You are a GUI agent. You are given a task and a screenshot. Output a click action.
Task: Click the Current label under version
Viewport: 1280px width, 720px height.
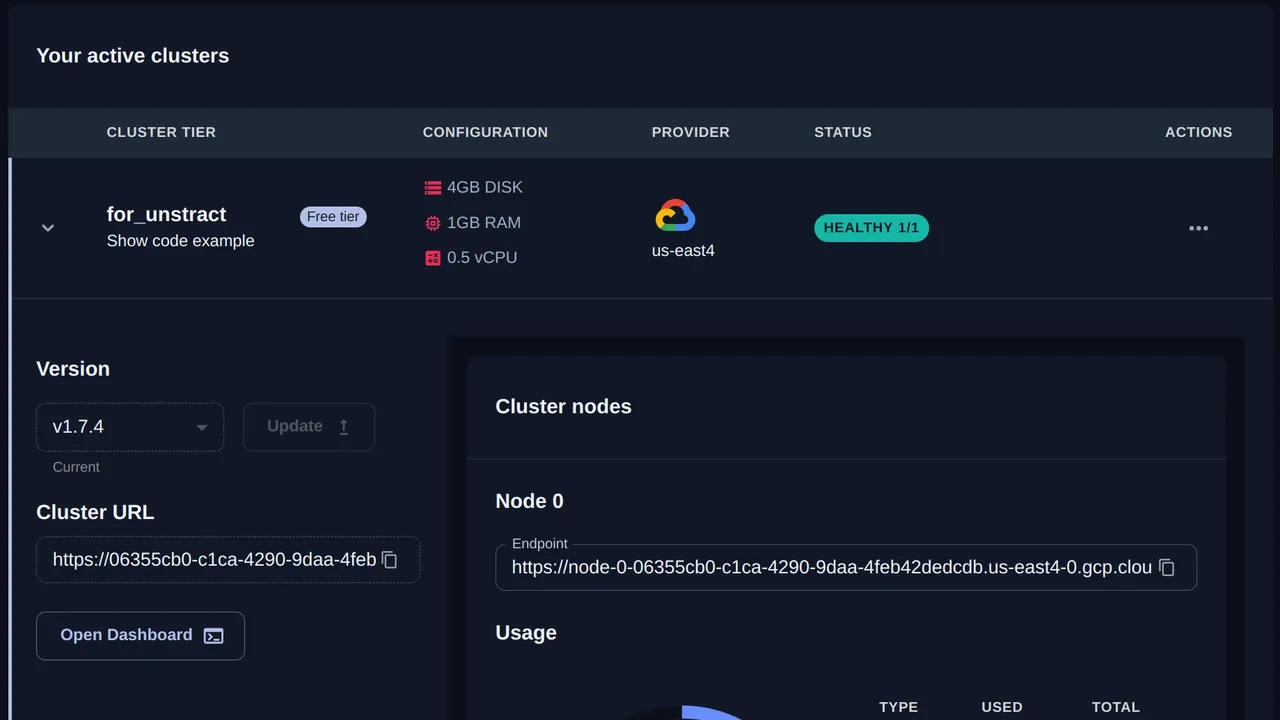pos(76,467)
